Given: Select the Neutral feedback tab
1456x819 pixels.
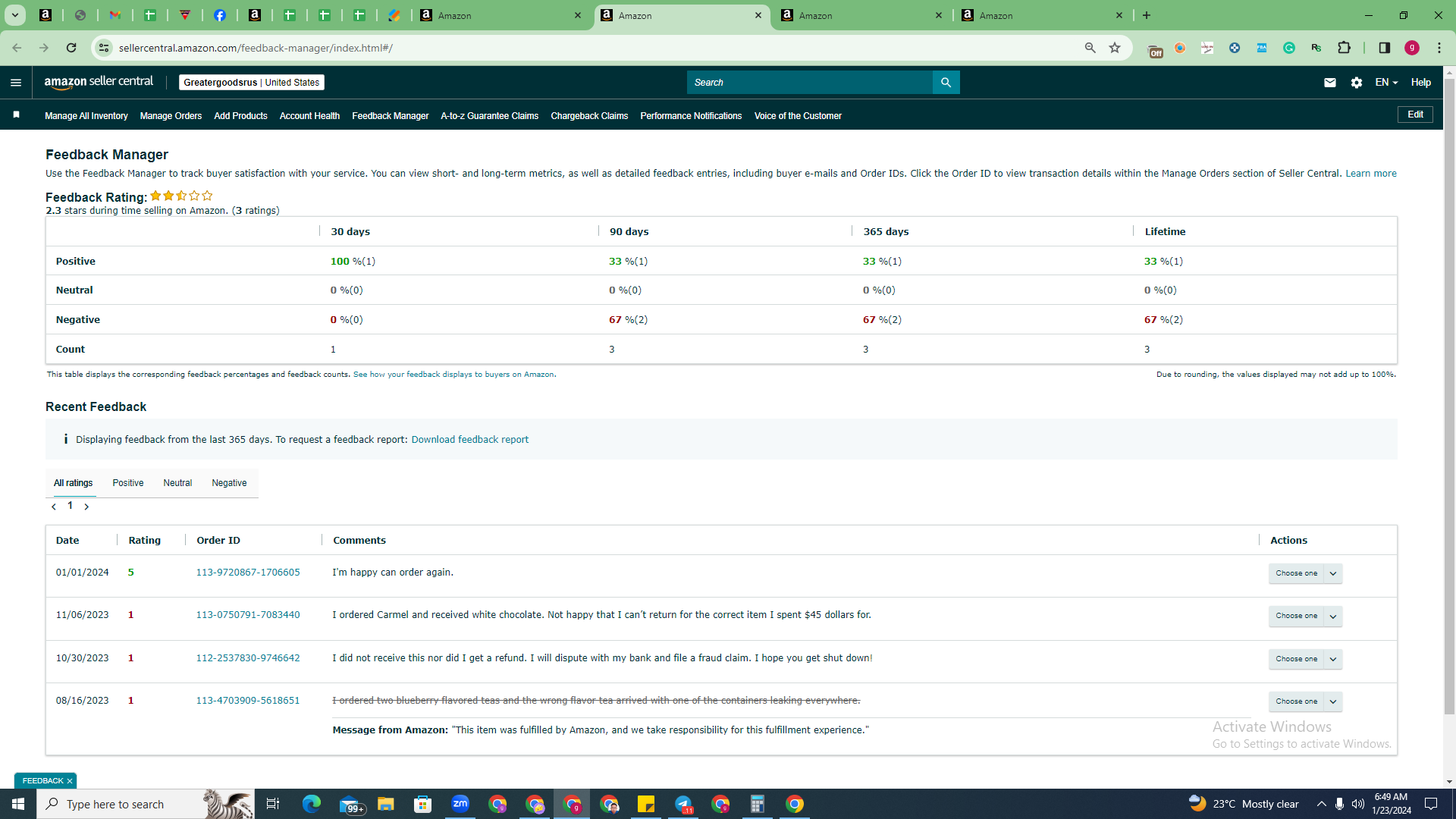Looking at the screenshot, I should [177, 483].
